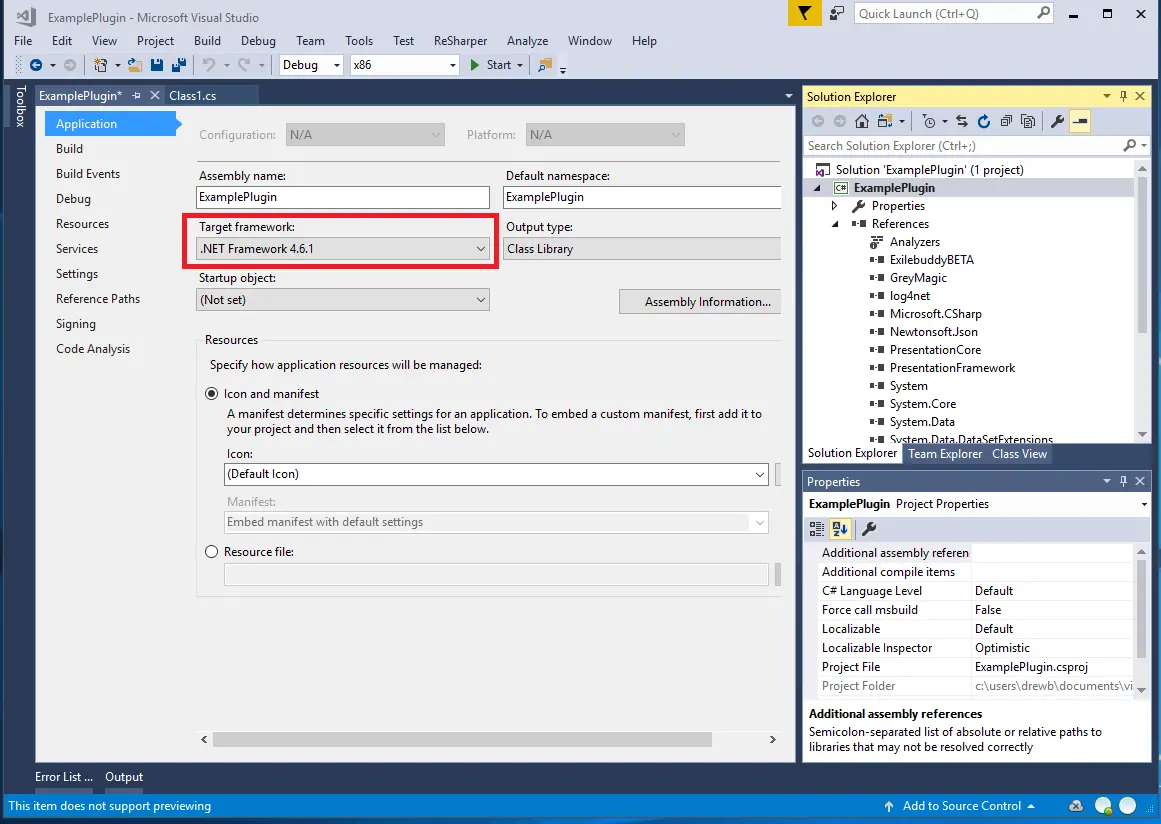Screen dimensions: 1161x824
Task: Click the Show All Files icon
Action: coord(1028,121)
